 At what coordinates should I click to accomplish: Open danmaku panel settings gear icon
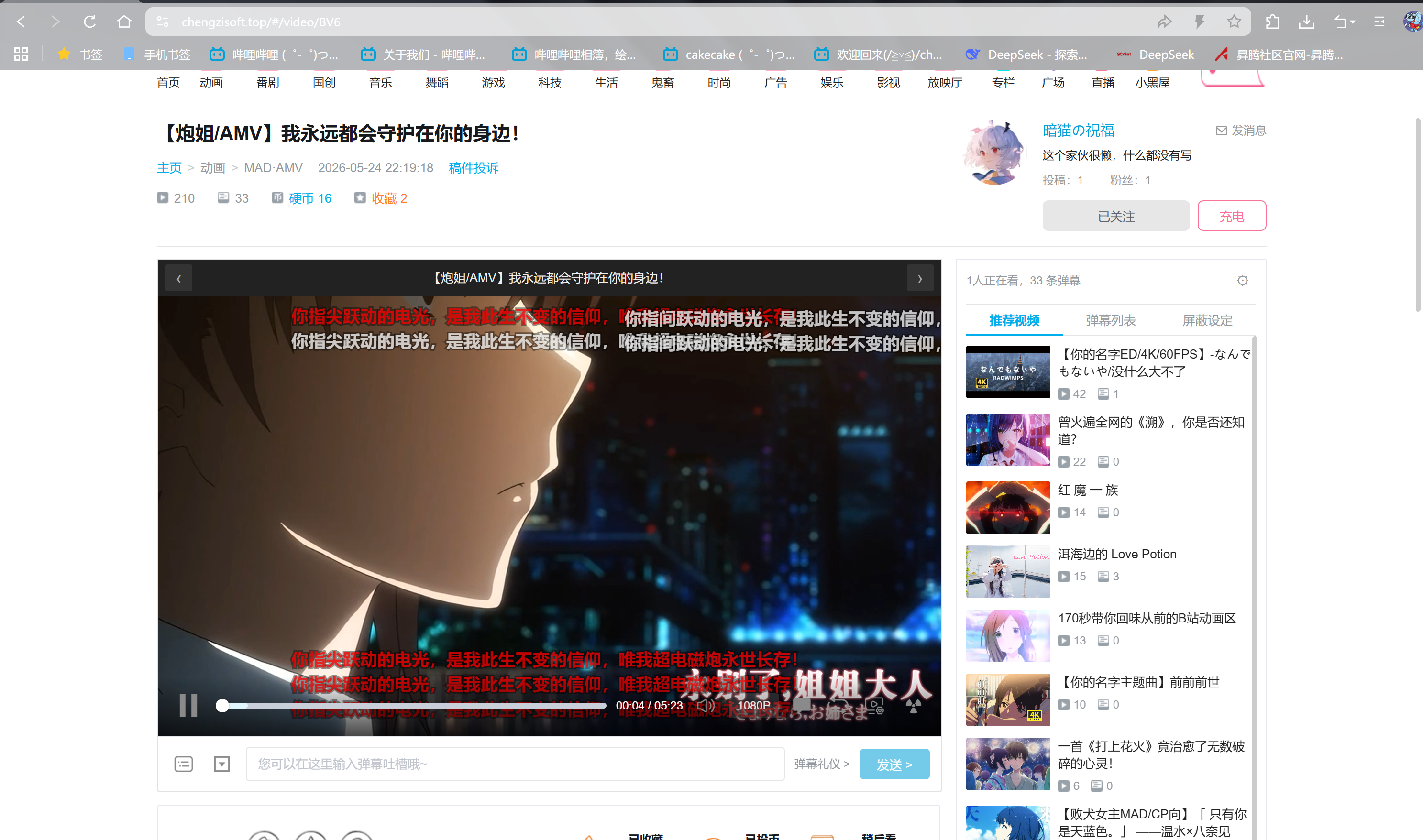1242,281
